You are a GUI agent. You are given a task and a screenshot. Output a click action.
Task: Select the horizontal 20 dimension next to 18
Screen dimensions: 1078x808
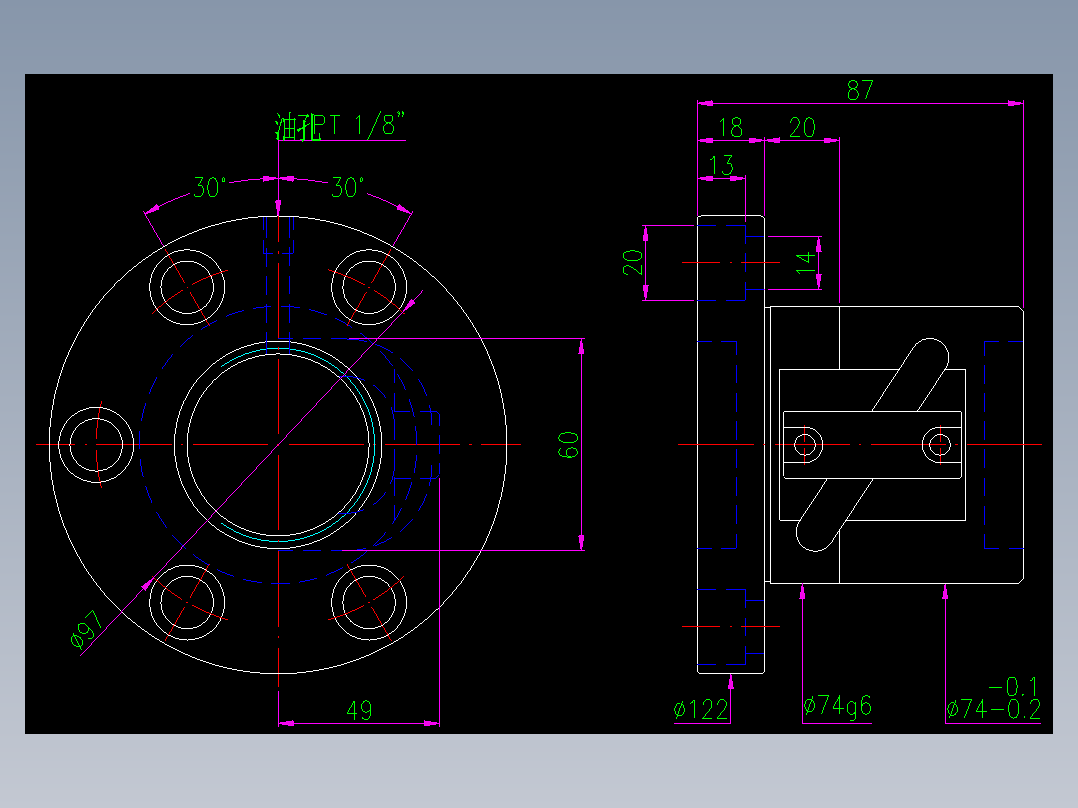pos(802,128)
